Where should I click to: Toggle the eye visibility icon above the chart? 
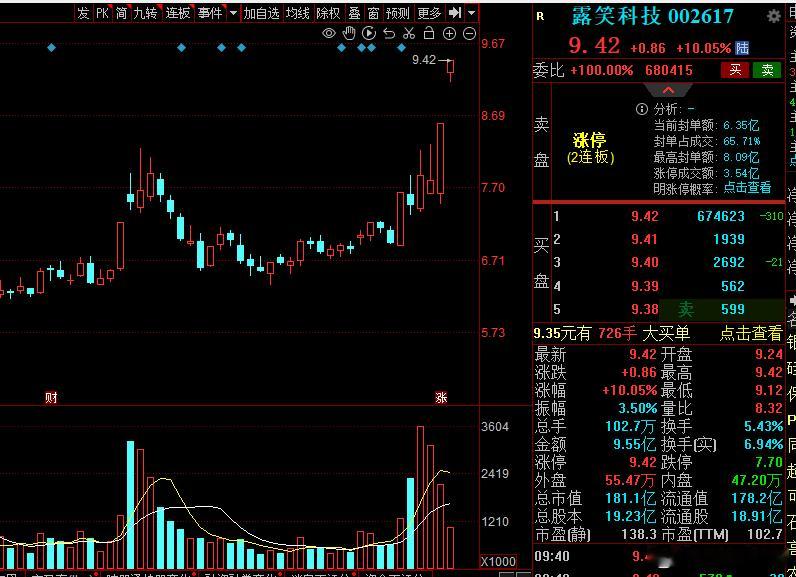coord(329,33)
